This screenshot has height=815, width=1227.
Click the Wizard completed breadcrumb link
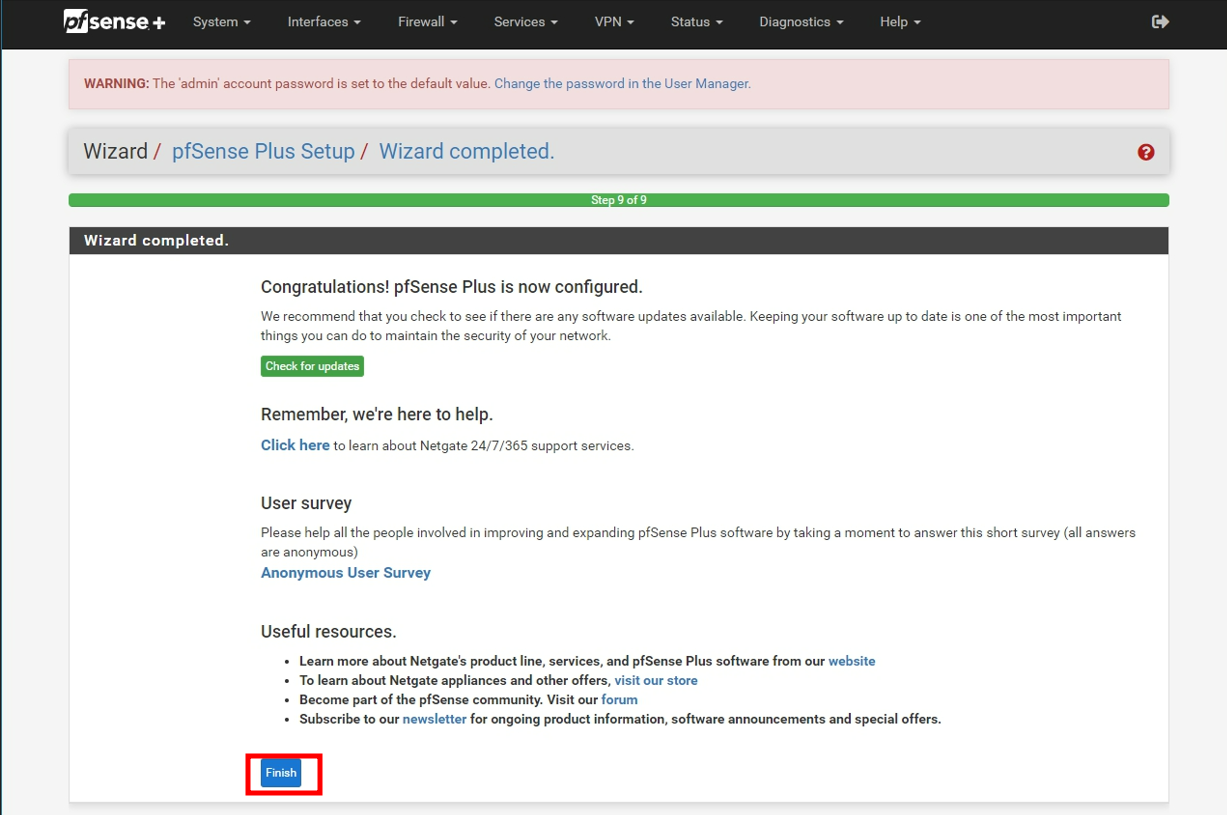pyautogui.click(x=466, y=152)
